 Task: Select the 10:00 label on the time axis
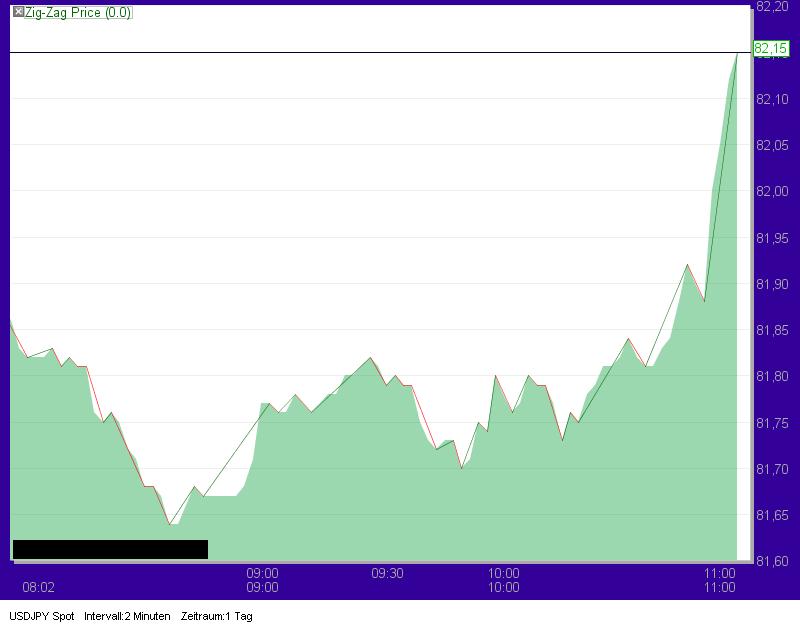[x=505, y=574]
